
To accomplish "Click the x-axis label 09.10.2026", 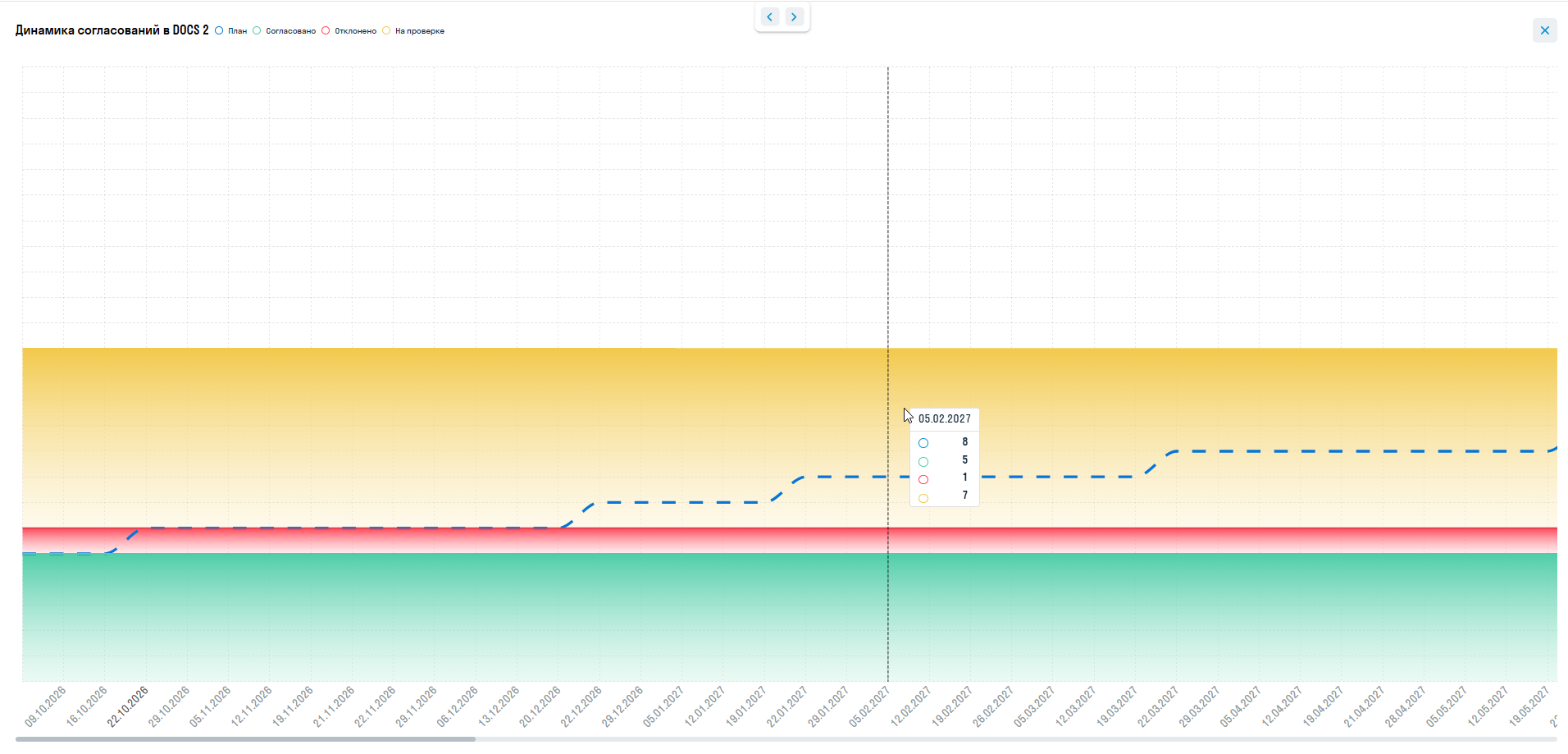I will coord(45,706).
